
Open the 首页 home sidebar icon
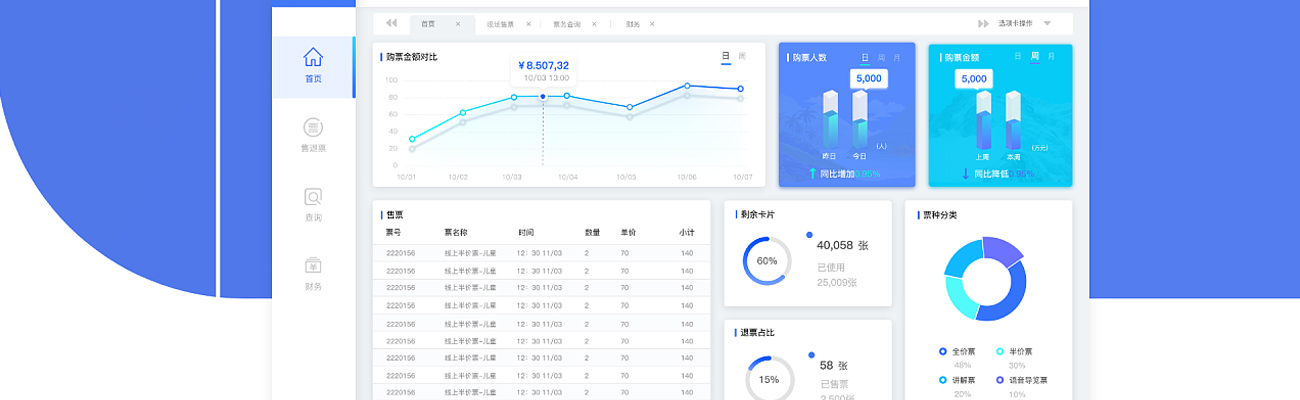[x=313, y=57]
